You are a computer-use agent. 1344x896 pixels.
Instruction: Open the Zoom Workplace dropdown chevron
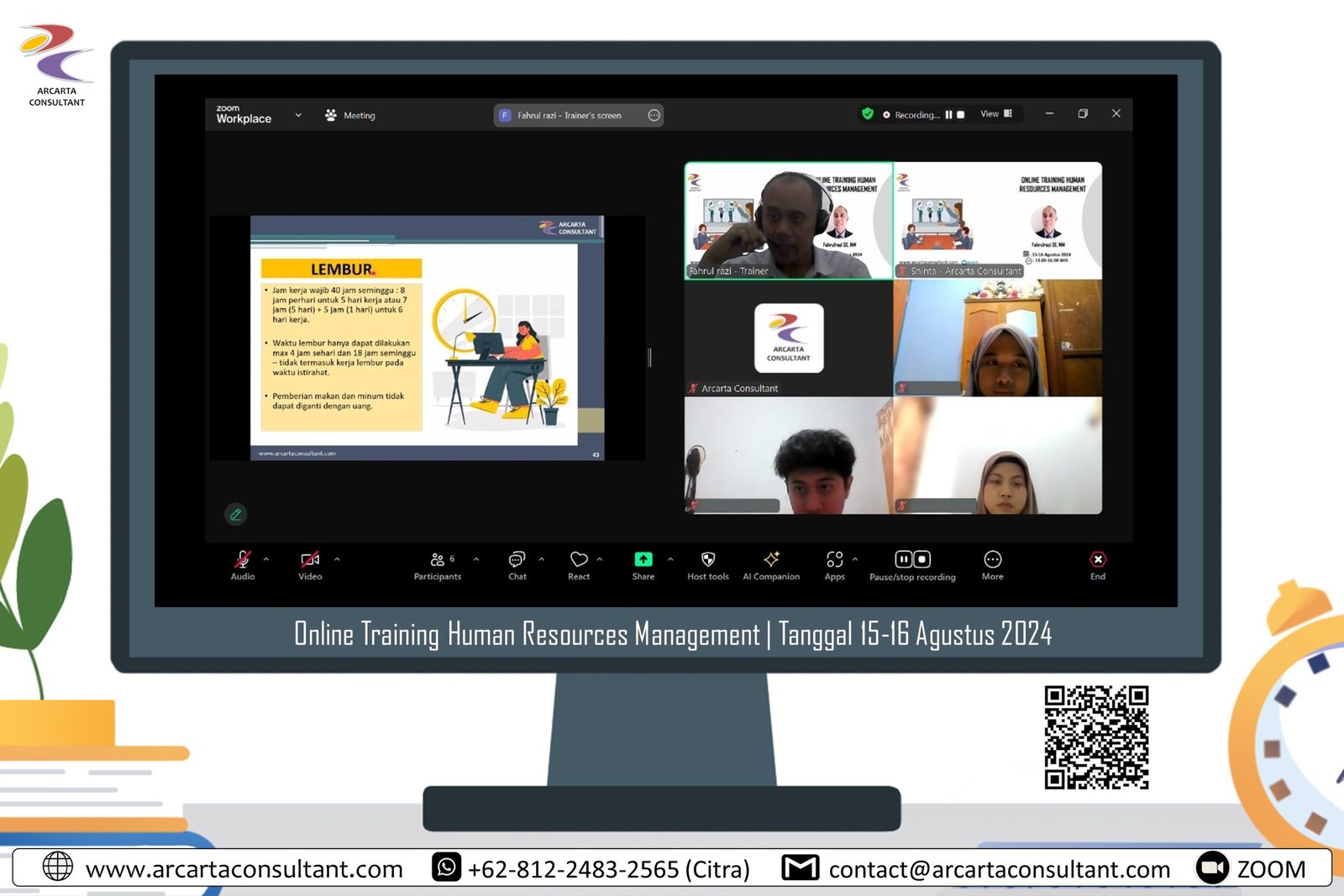(298, 115)
